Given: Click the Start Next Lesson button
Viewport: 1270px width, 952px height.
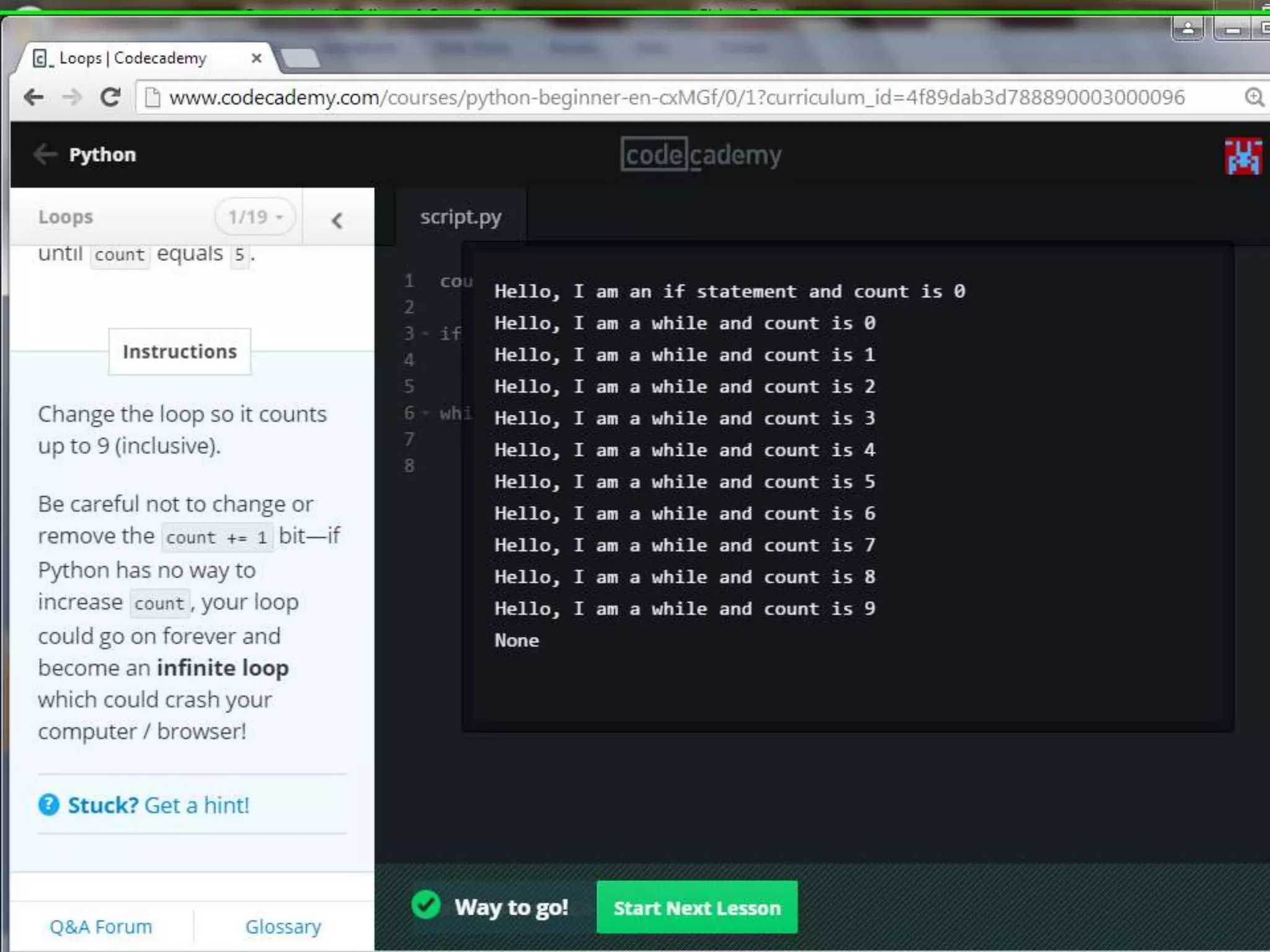Looking at the screenshot, I should coord(696,907).
